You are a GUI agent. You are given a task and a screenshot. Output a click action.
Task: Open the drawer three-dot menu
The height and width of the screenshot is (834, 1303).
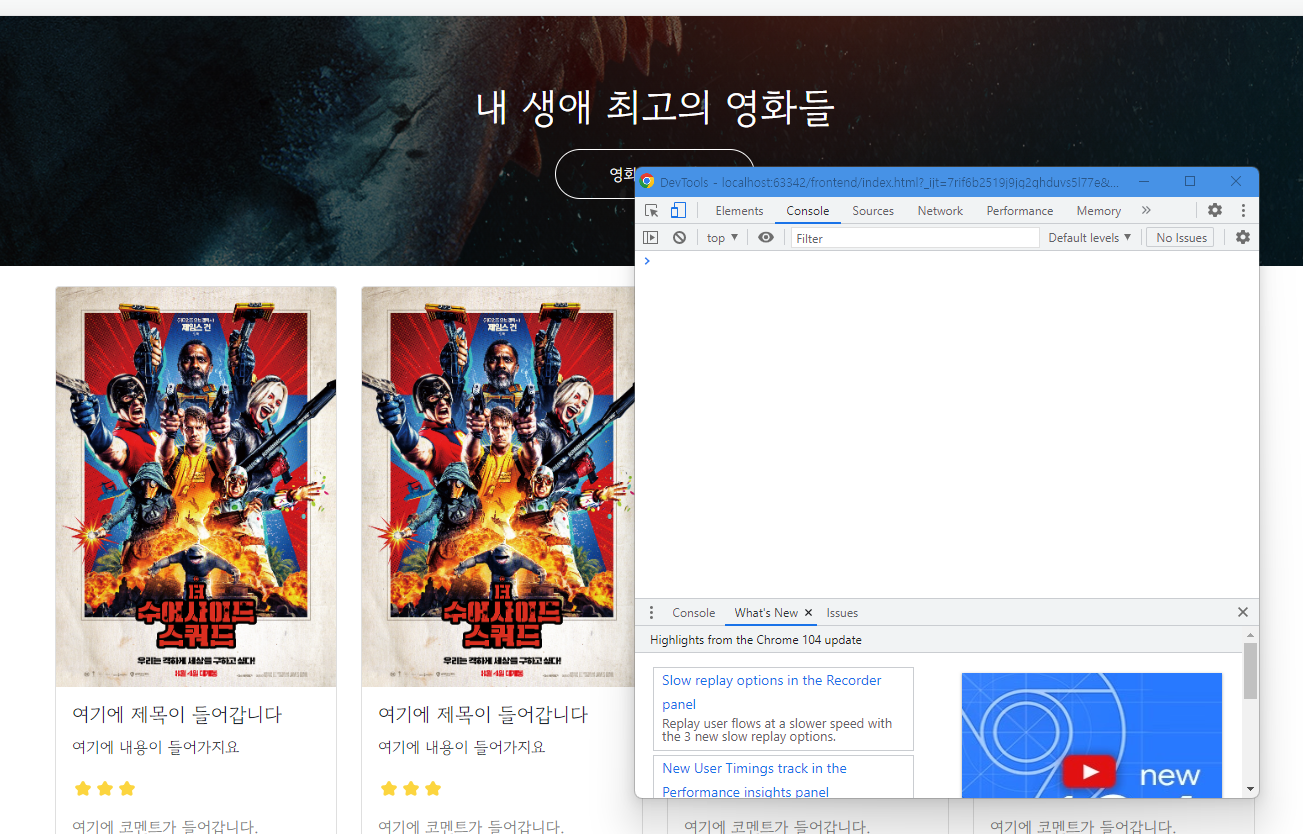pos(651,613)
